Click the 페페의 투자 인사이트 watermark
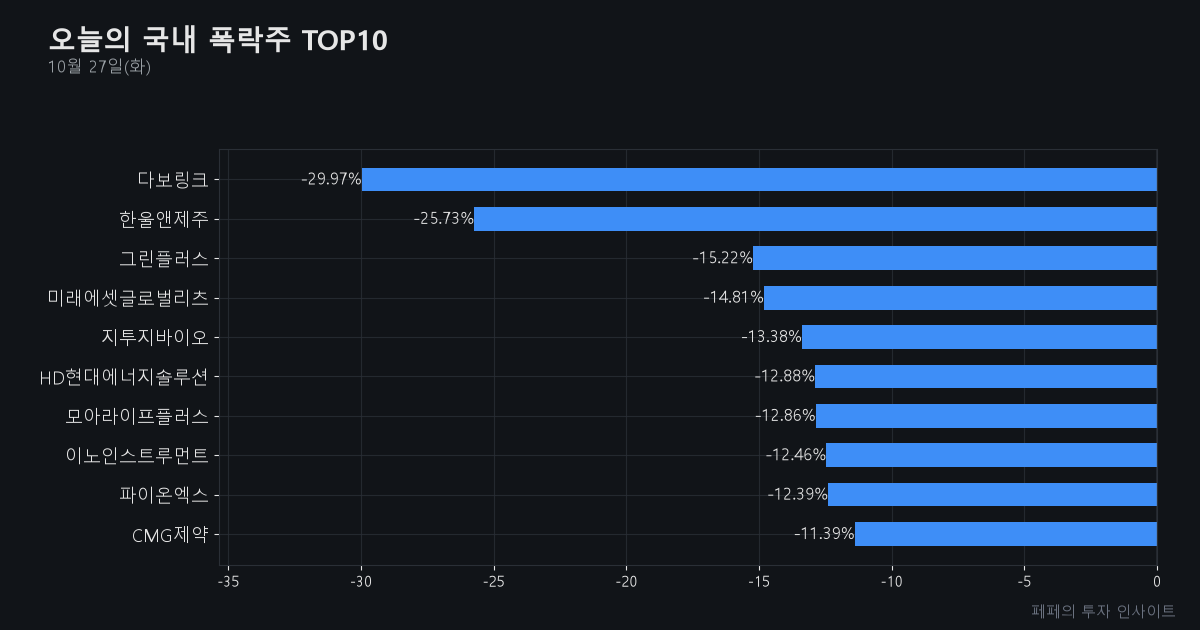The width and height of the screenshot is (1200, 630). click(1103, 610)
